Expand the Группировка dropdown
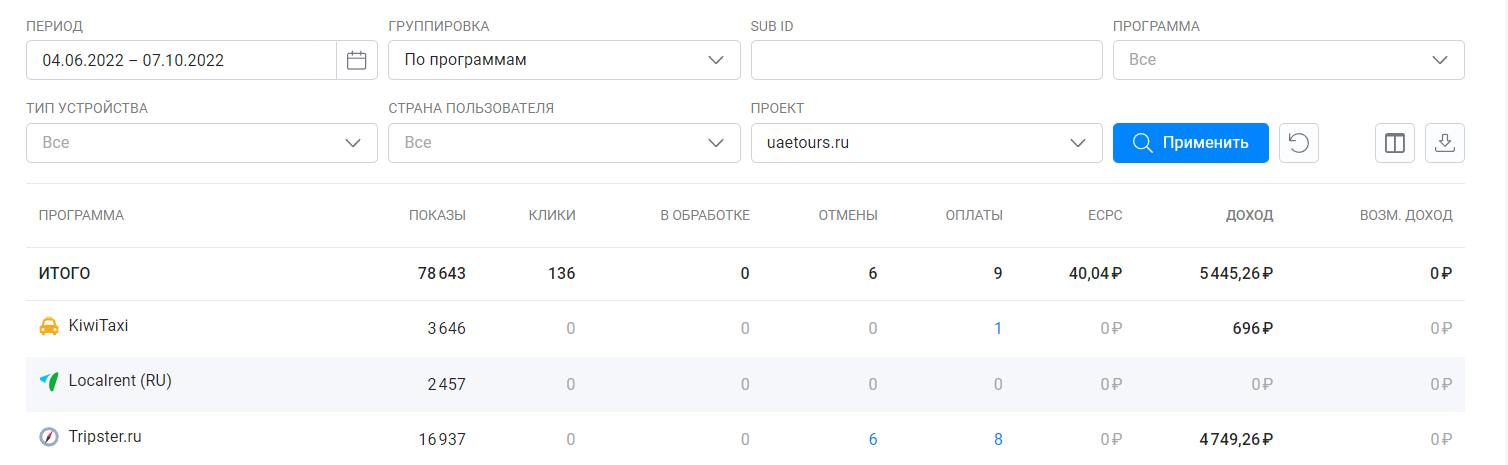Image resolution: width=1508 pixels, height=465 pixels. click(564, 60)
